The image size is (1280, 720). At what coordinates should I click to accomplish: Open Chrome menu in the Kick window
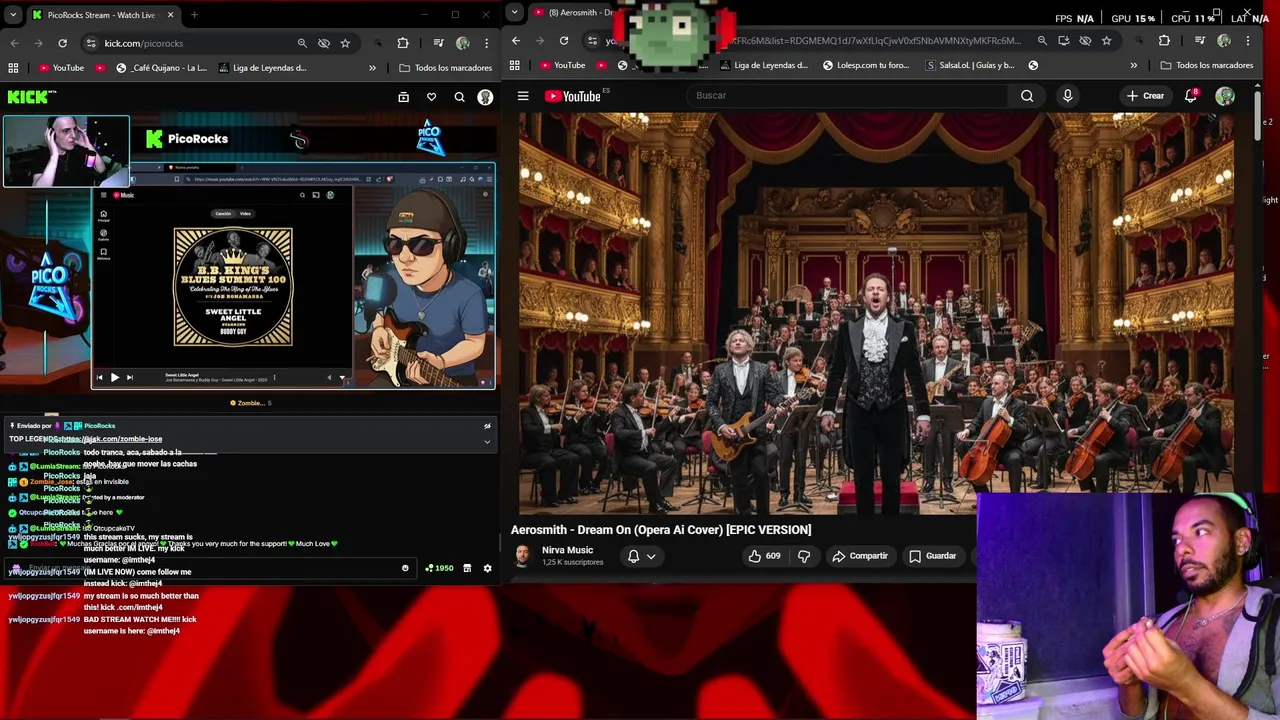pos(487,43)
